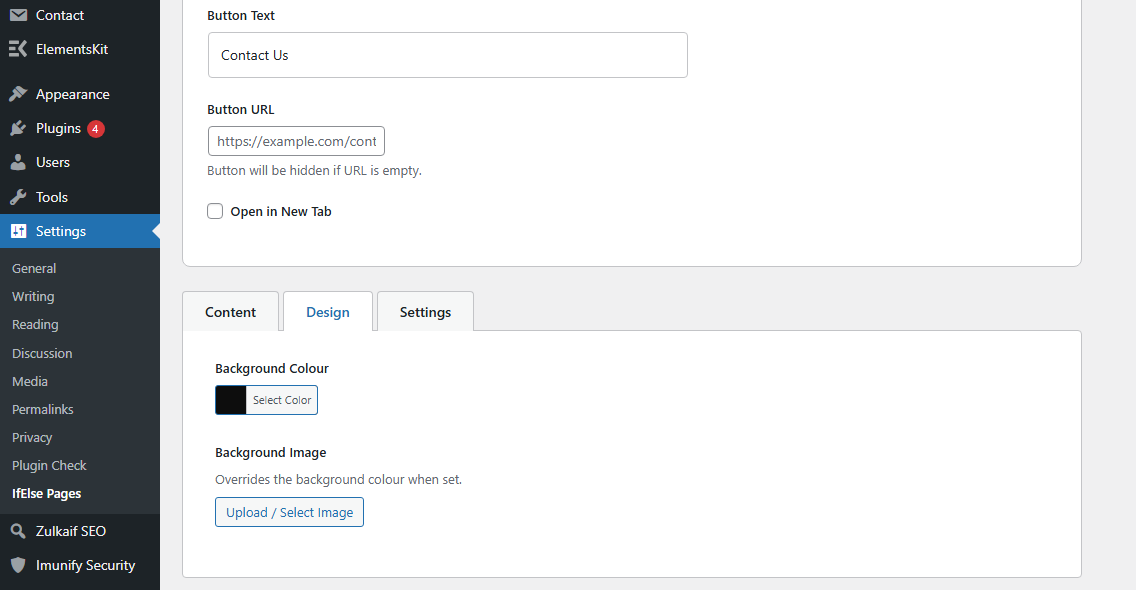Click the Upload / Select Image button
The width and height of the screenshot is (1136, 590).
click(x=289, y=512)
